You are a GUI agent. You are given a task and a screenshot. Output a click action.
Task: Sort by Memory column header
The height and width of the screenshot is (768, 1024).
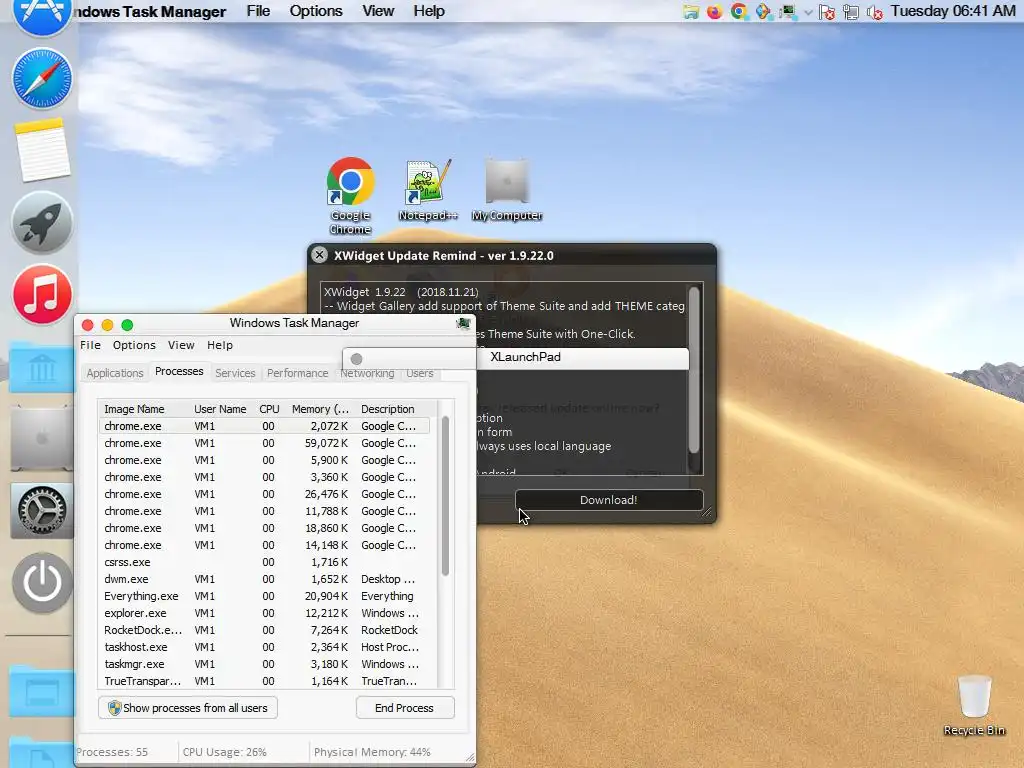(x=320, y=409)
